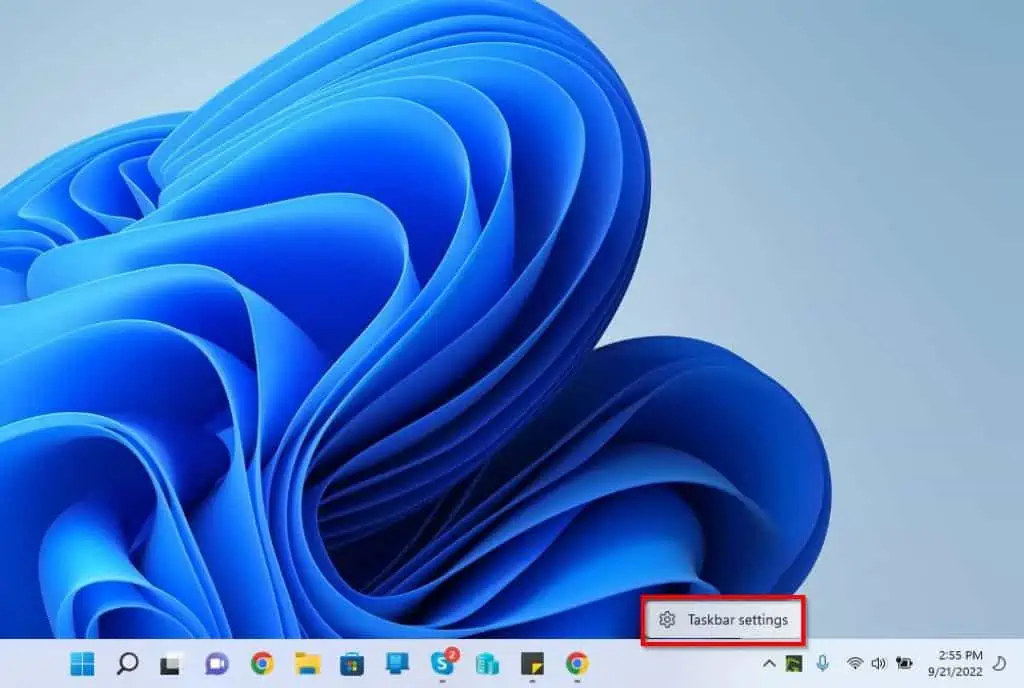Open Skype from the taskbar
This screenshot has width=1024, height=688.
445,665
